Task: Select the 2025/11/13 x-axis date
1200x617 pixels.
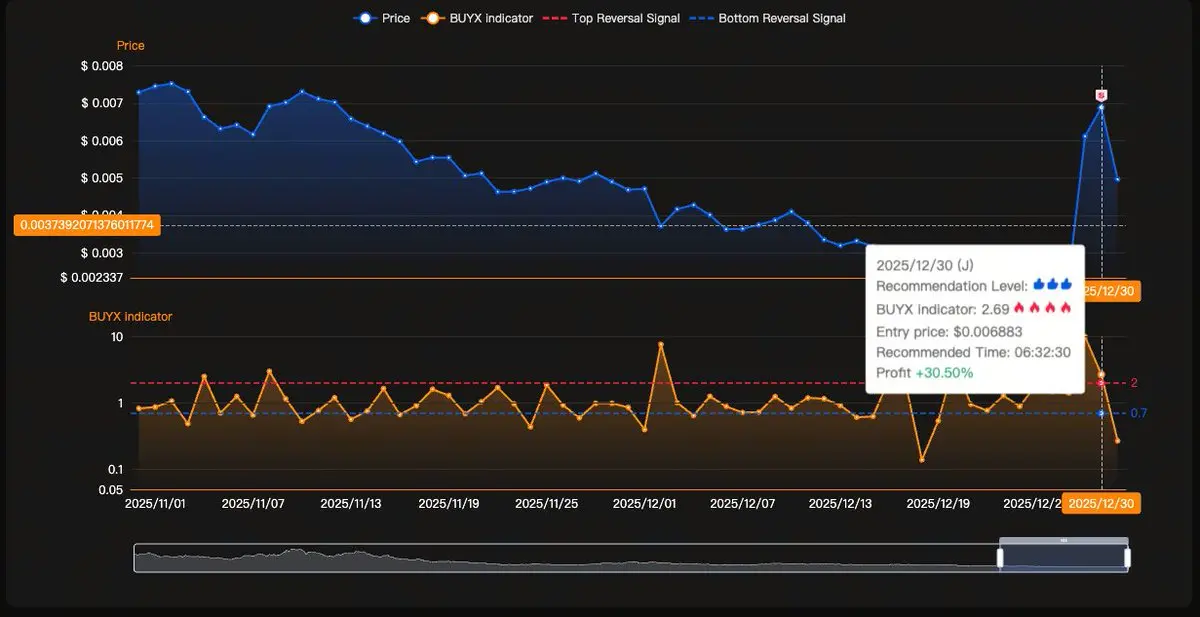Action: pyautogui.click(x=351, y=503)
